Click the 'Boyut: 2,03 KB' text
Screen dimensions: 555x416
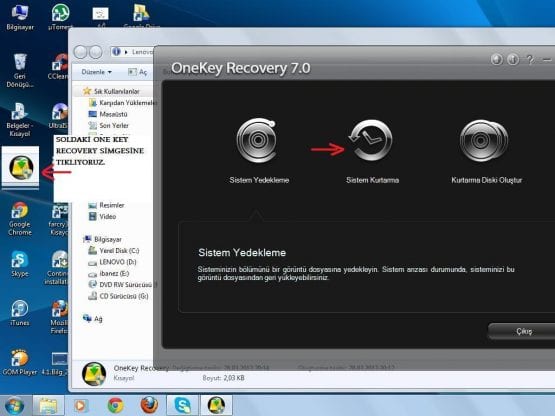tap(223, 378)
